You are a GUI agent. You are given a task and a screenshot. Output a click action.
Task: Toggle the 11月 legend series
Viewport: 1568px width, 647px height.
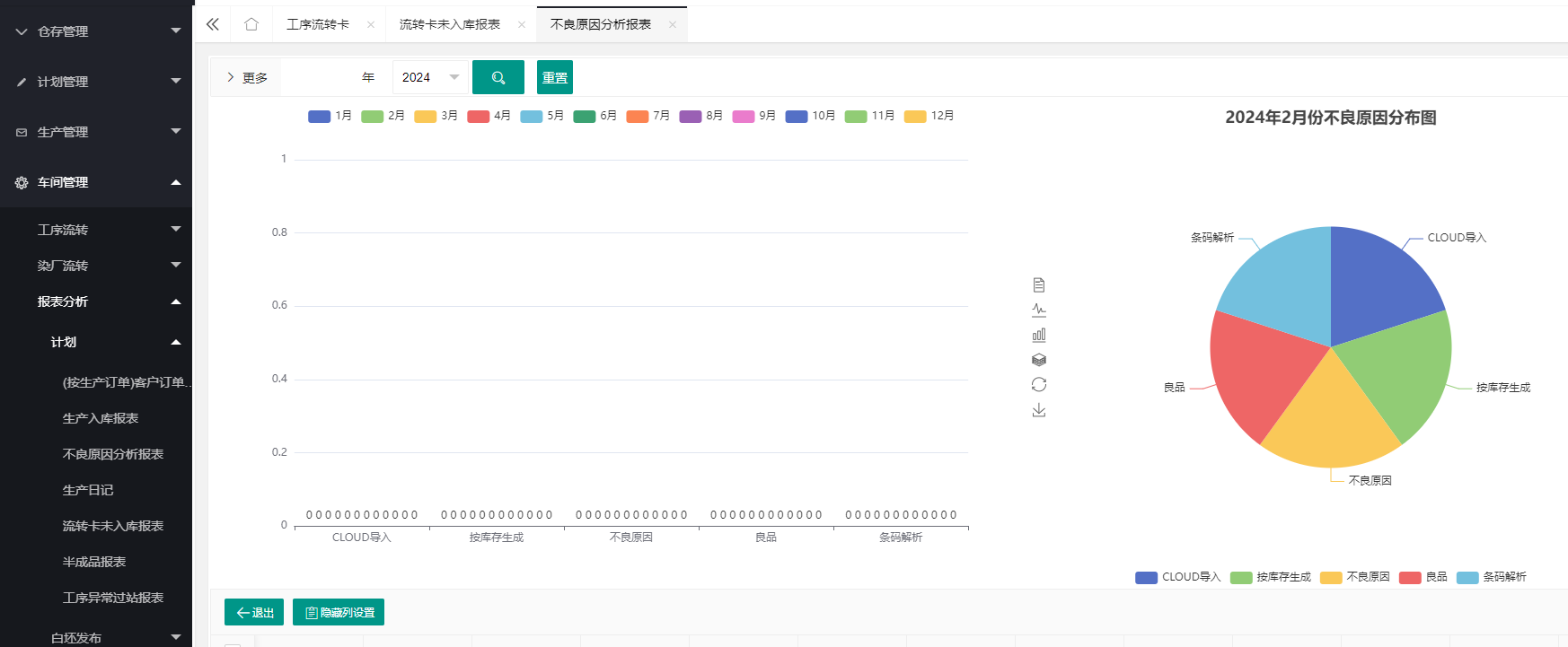pyautogui.click(x=869, y=116)
